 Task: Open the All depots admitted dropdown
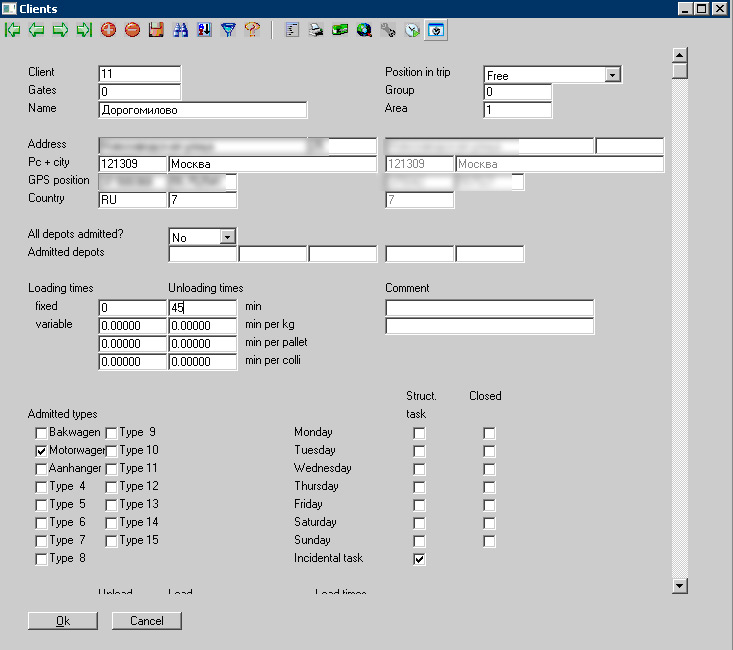tap(227, 237)
